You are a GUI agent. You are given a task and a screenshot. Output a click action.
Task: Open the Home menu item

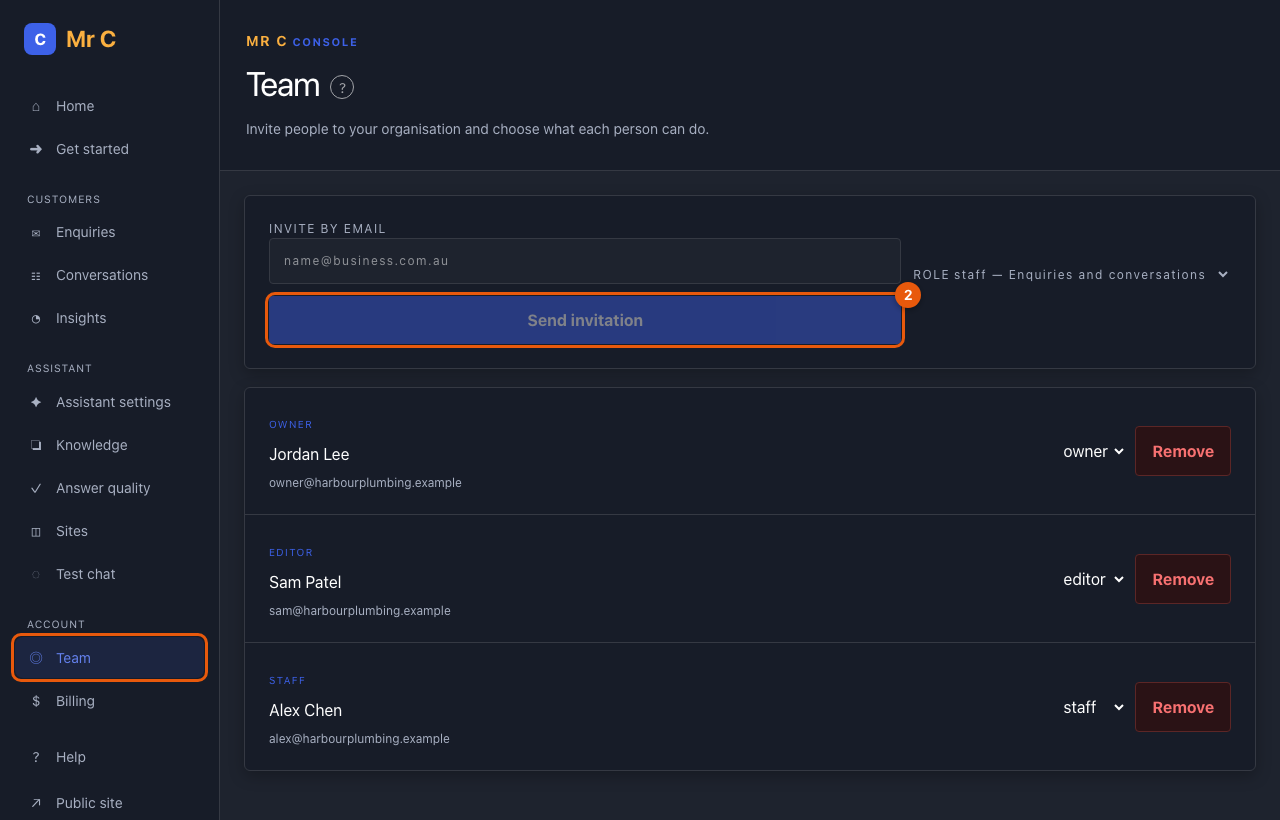110,106
